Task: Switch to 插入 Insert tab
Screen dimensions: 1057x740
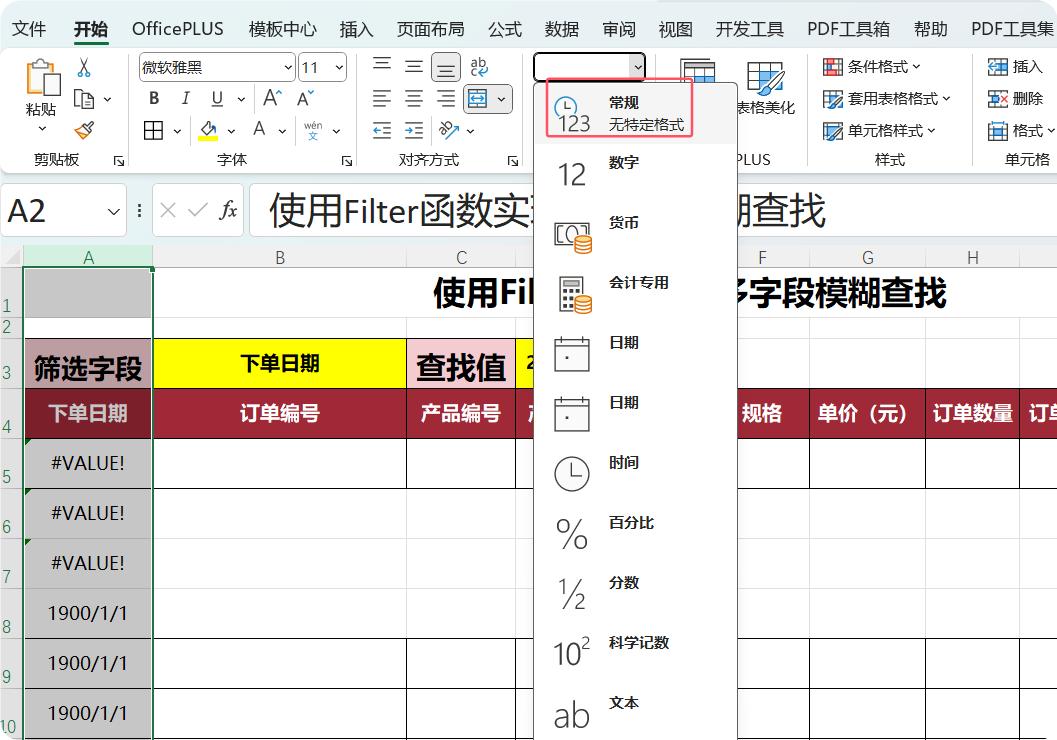Action: [x=356, y=29]
